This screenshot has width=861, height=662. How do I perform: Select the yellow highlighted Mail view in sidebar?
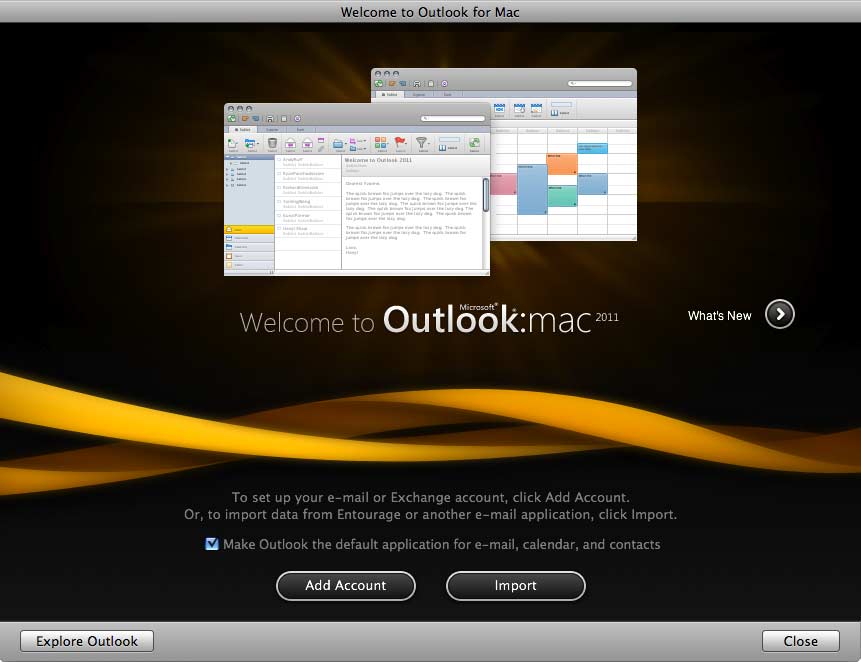(248, 229)
